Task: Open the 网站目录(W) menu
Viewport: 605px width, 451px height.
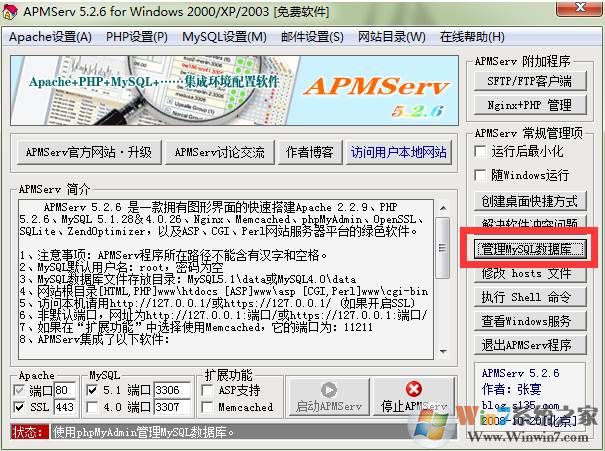Action: pyautogui.click(x=392, y=37)
